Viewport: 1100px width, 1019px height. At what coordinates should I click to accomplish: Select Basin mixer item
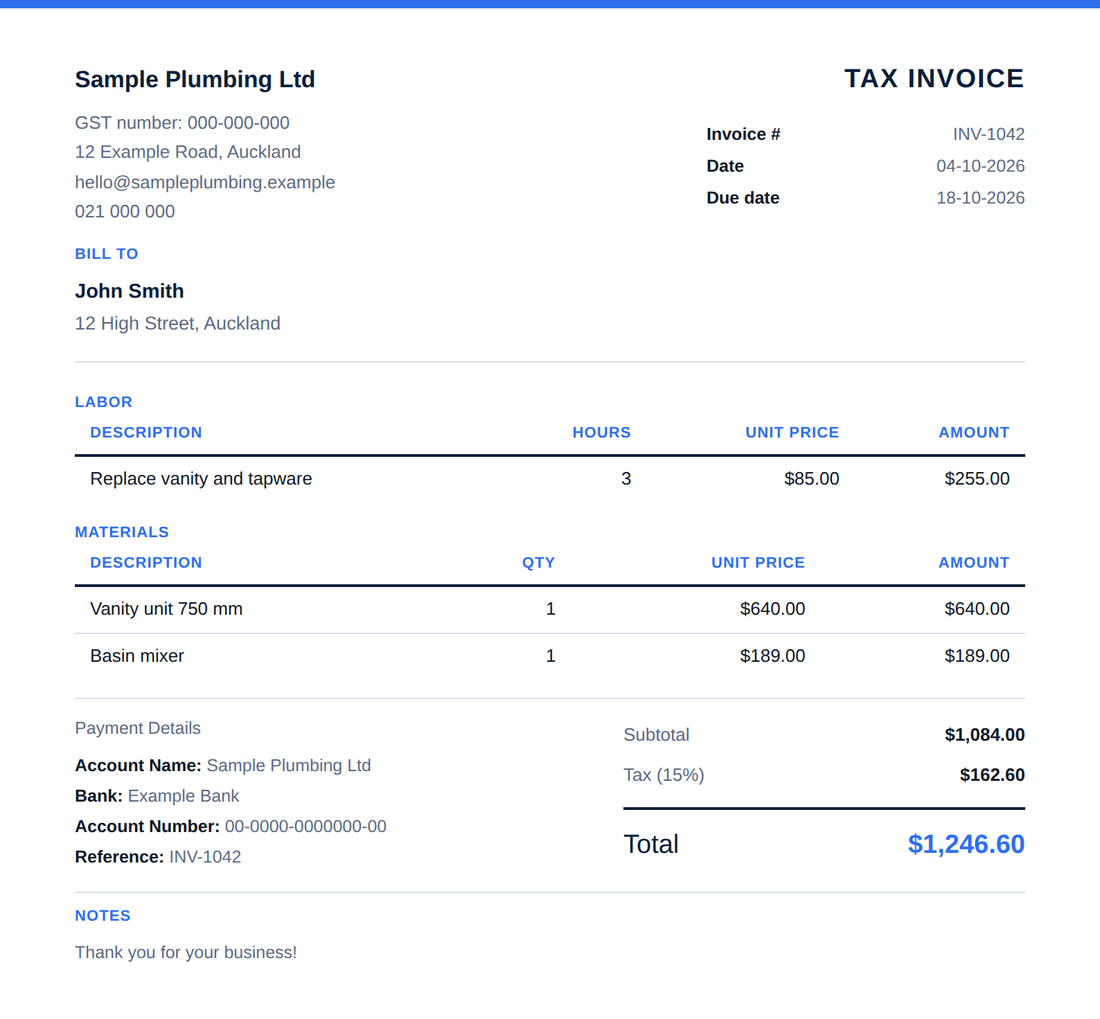coord(137,656)
